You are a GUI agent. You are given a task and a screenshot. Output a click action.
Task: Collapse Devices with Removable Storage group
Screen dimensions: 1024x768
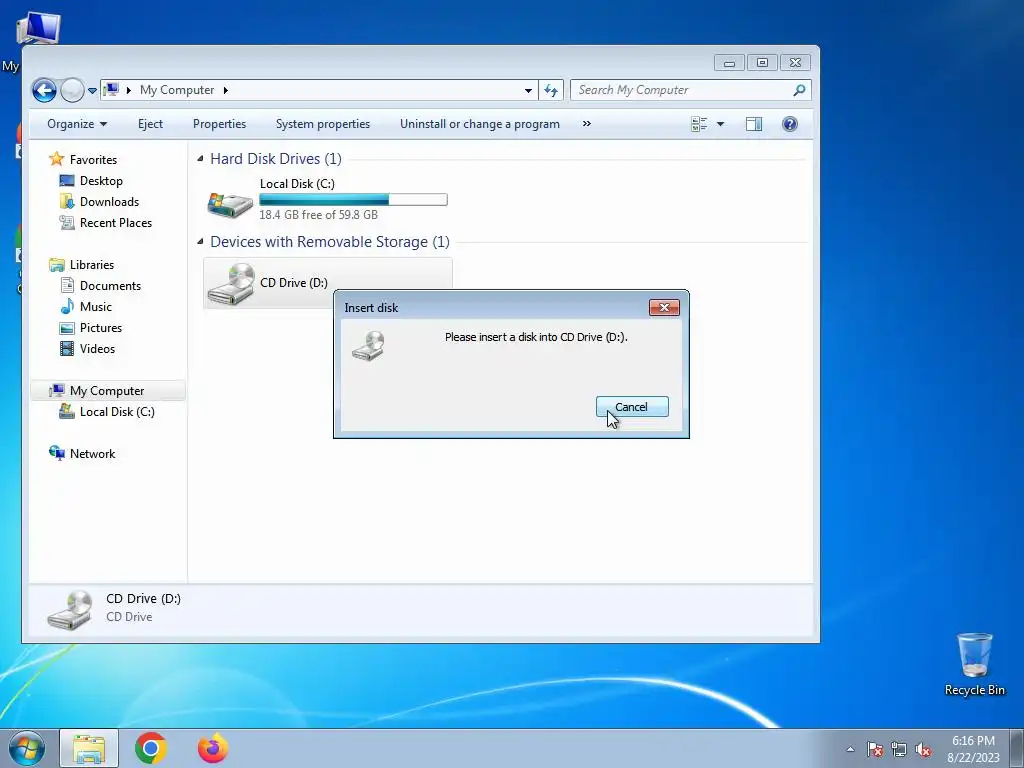pos(200,242)
